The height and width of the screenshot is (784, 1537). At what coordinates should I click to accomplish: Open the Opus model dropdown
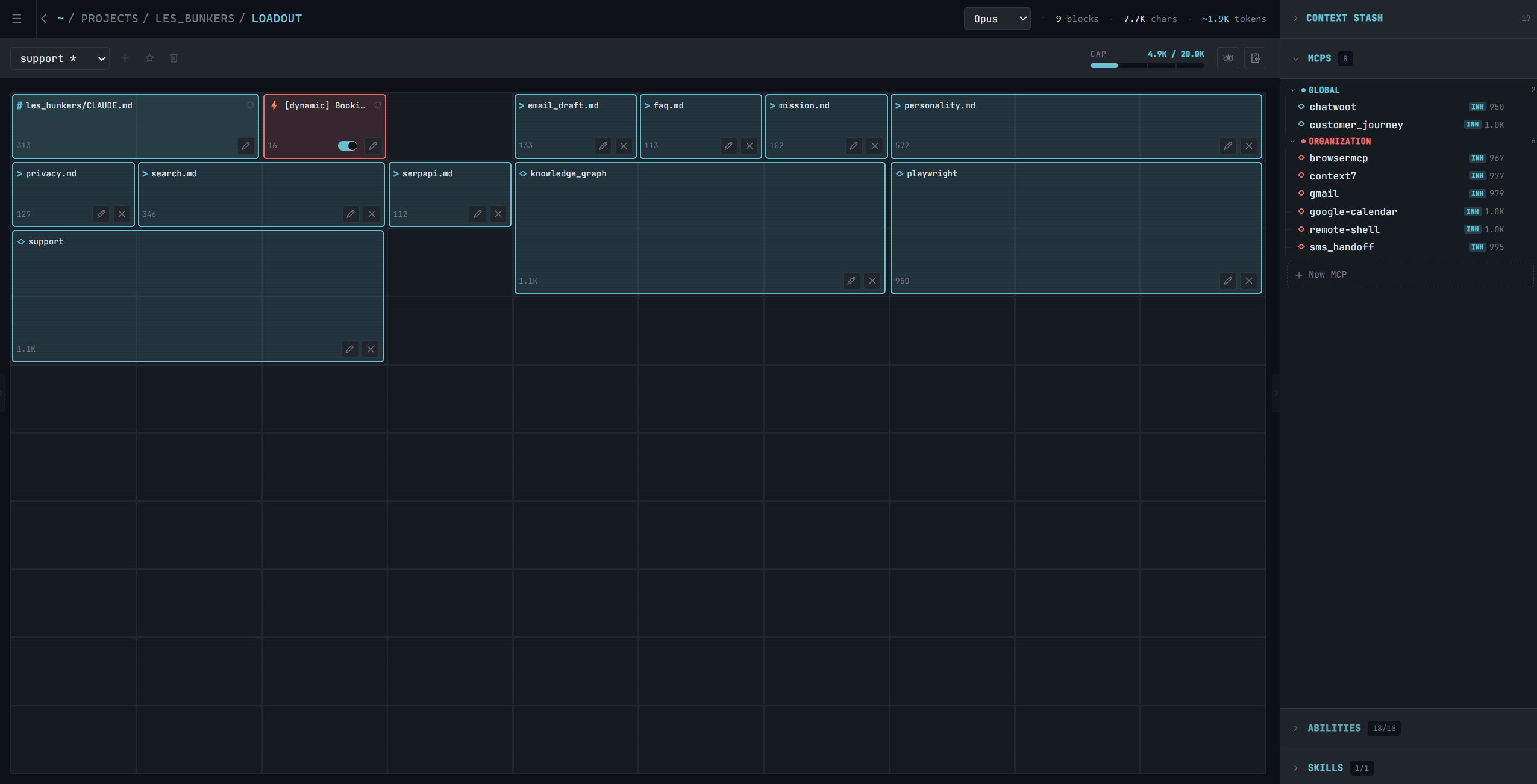[x=997, y=19]
